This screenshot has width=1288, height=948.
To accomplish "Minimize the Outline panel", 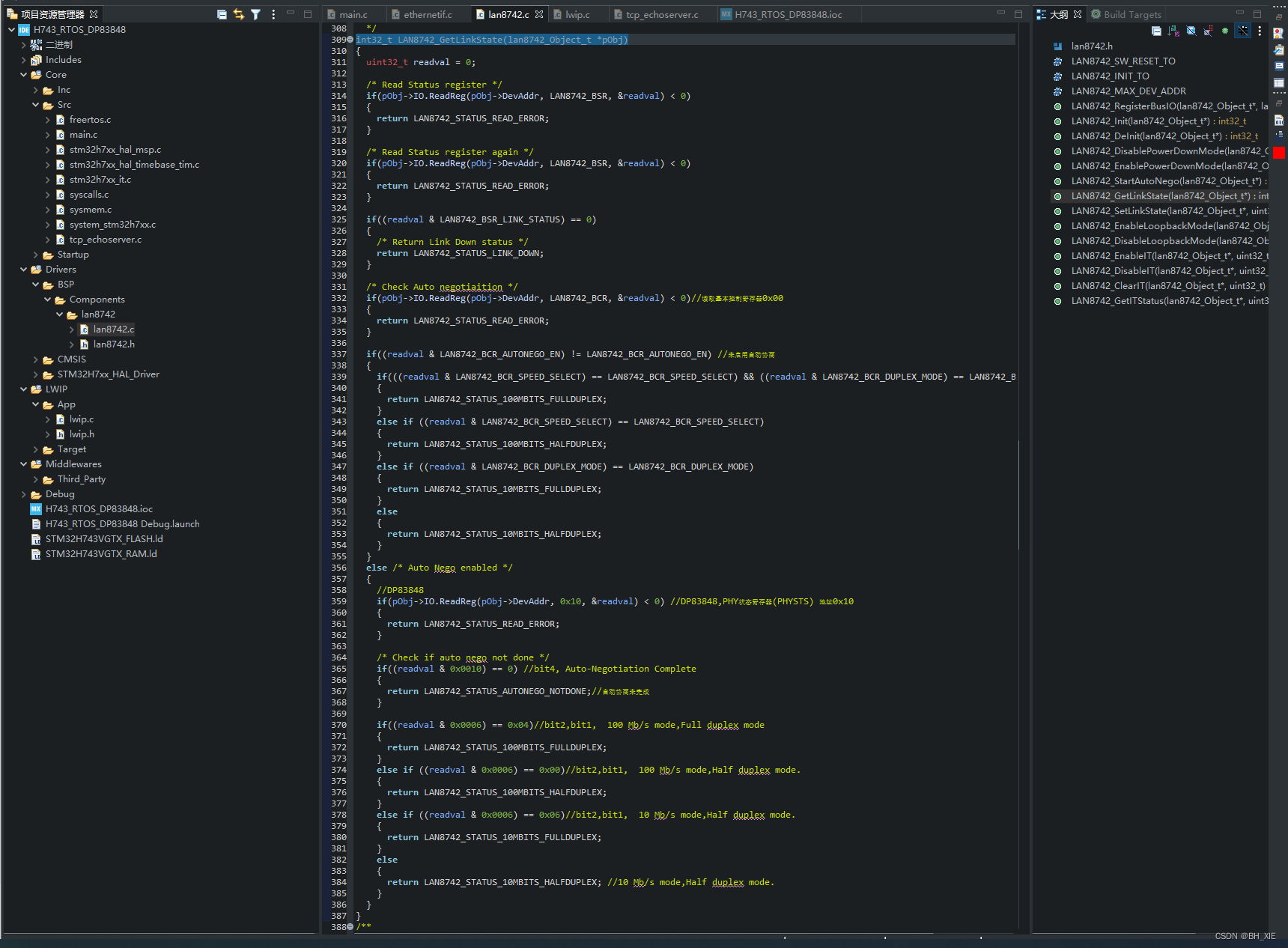I will tap(1239, 13).
